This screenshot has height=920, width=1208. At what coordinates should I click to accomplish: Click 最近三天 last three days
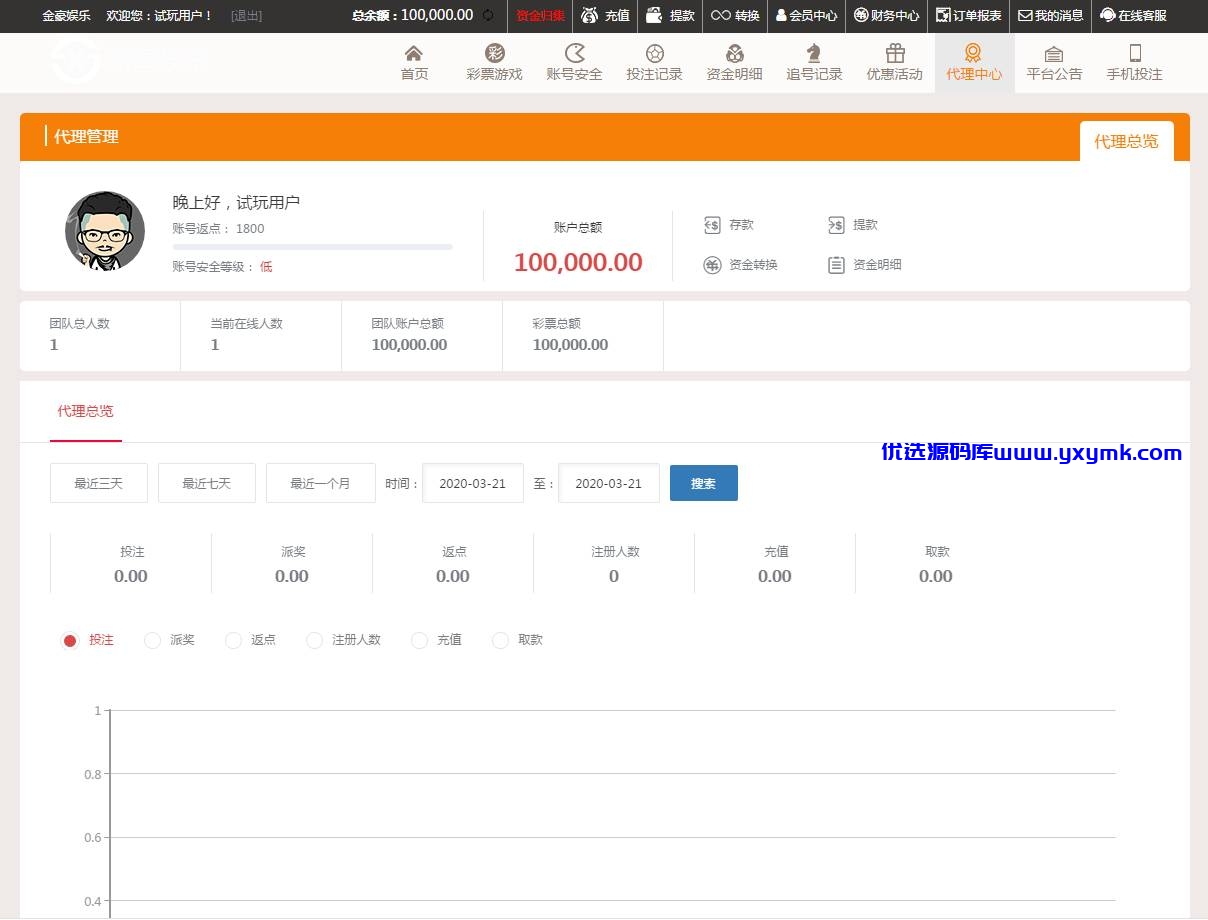99,483
